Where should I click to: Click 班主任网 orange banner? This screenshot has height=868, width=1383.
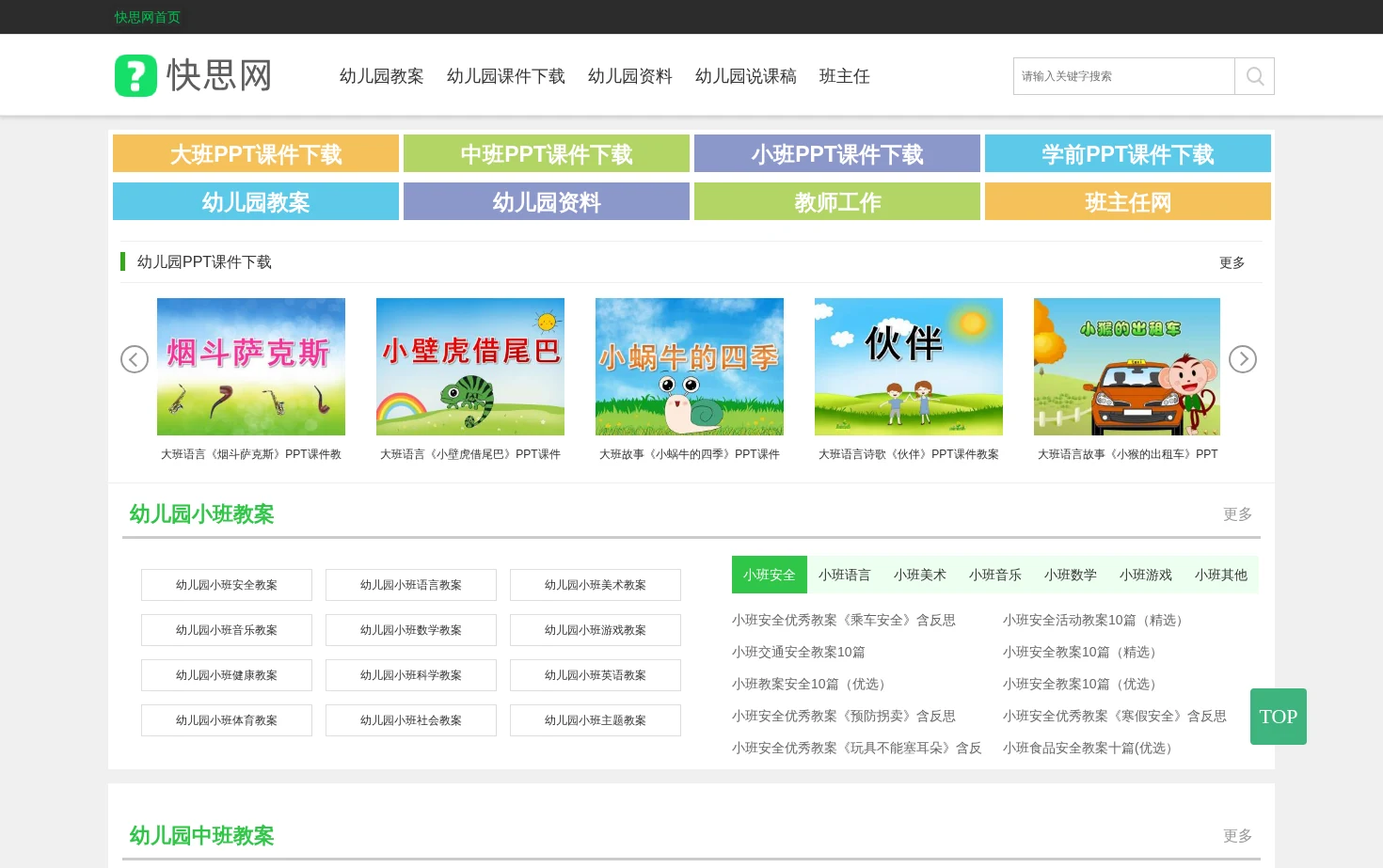click(x=1128, y=201)
